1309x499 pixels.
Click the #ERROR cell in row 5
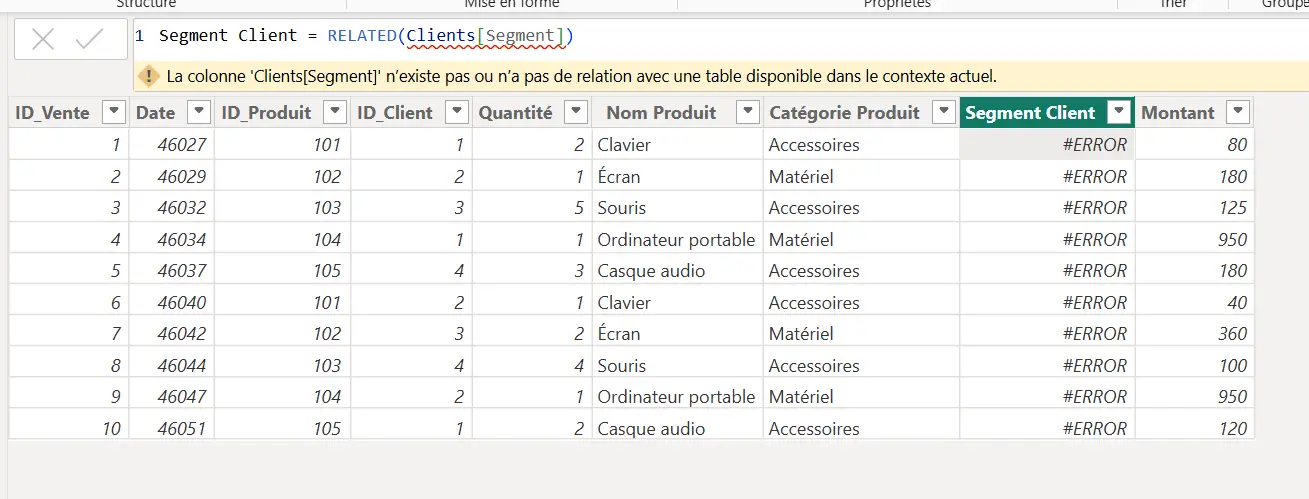tap(1047, 271)
